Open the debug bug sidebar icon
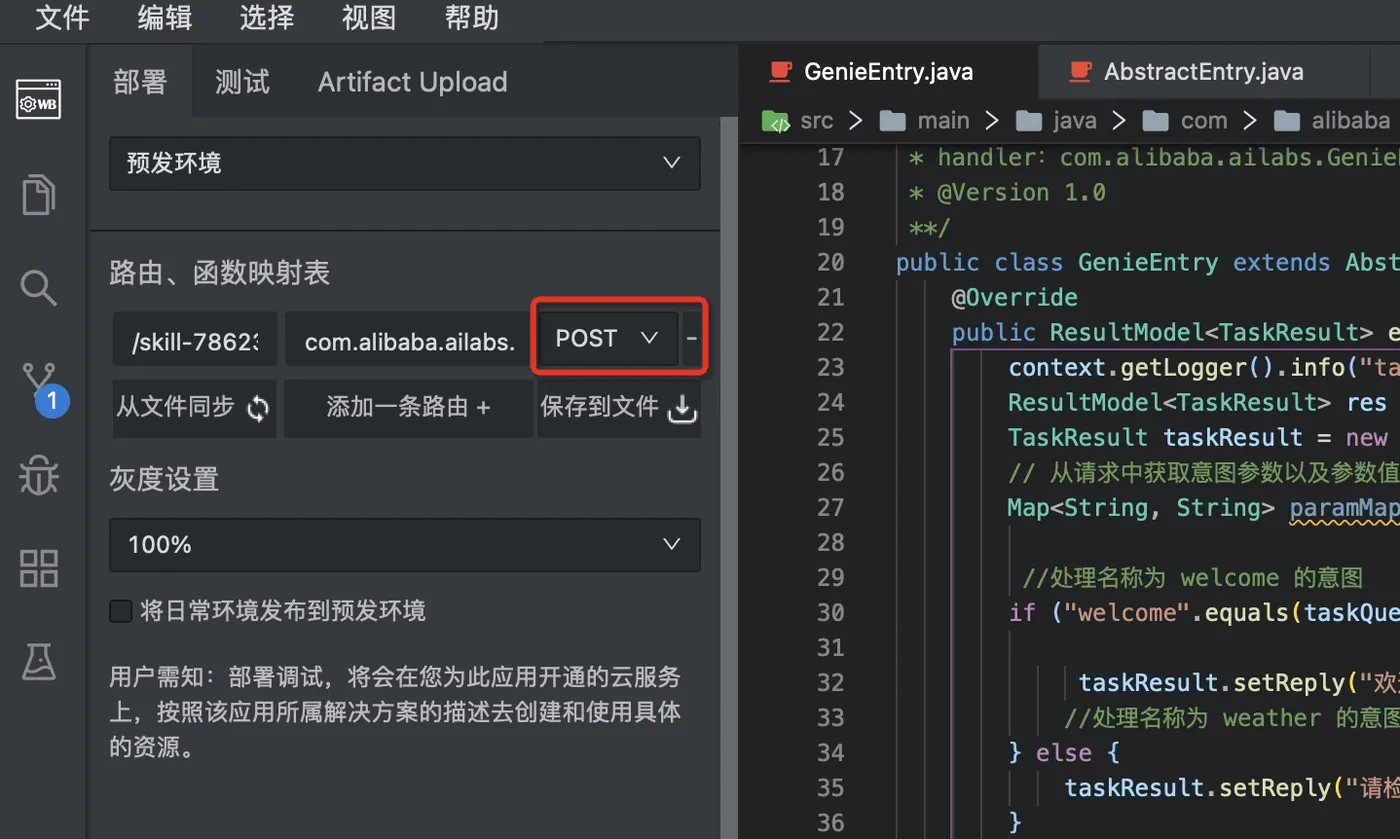1400x839 pixels. [39, 476]
